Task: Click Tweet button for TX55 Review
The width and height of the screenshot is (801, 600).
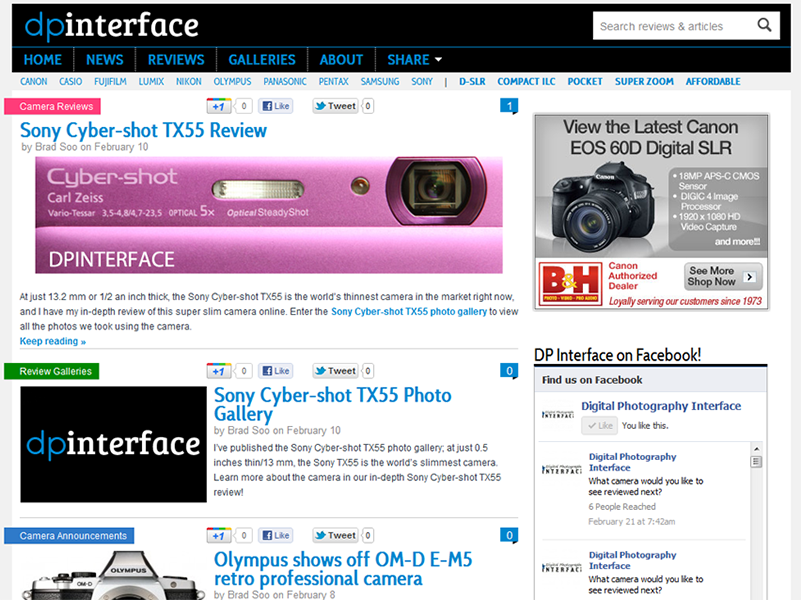Action: (336, 106)
